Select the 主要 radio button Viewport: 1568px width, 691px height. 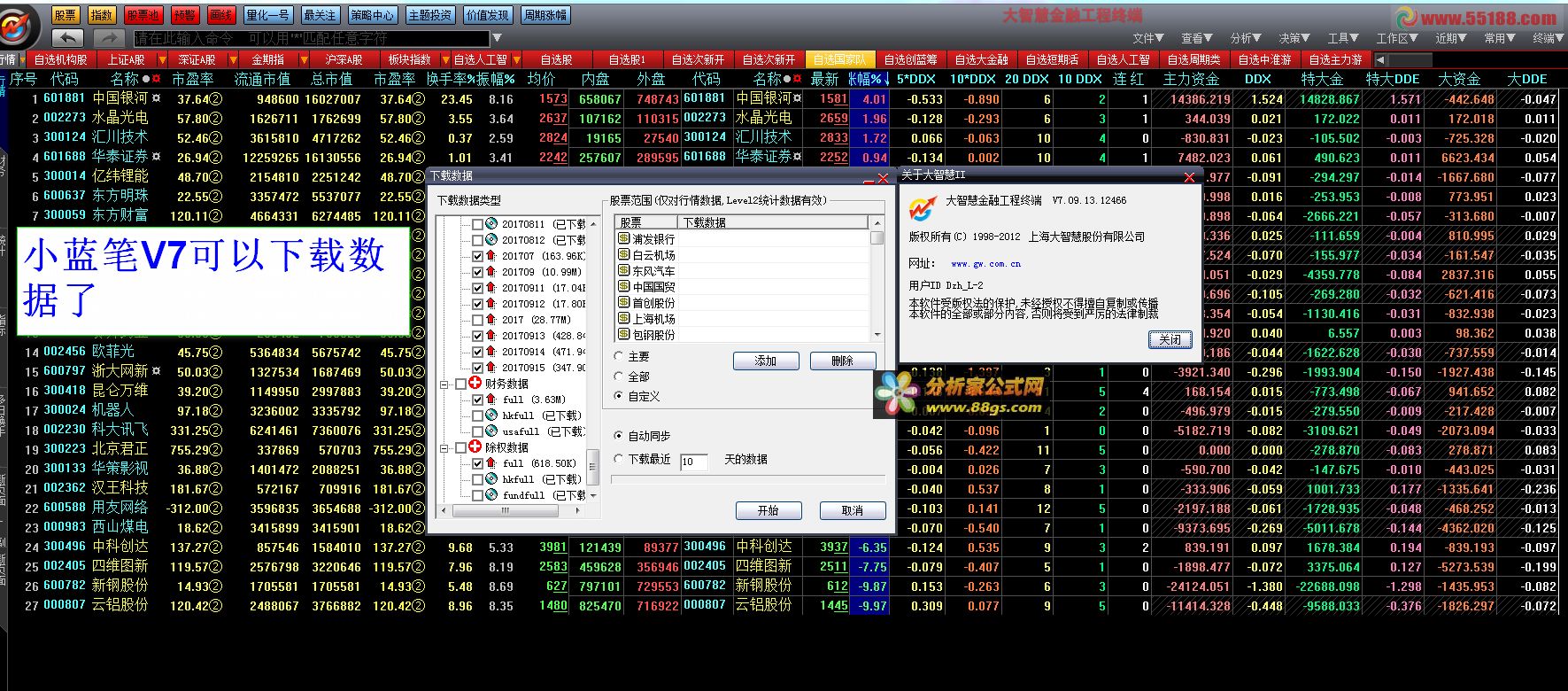[619, 356]
